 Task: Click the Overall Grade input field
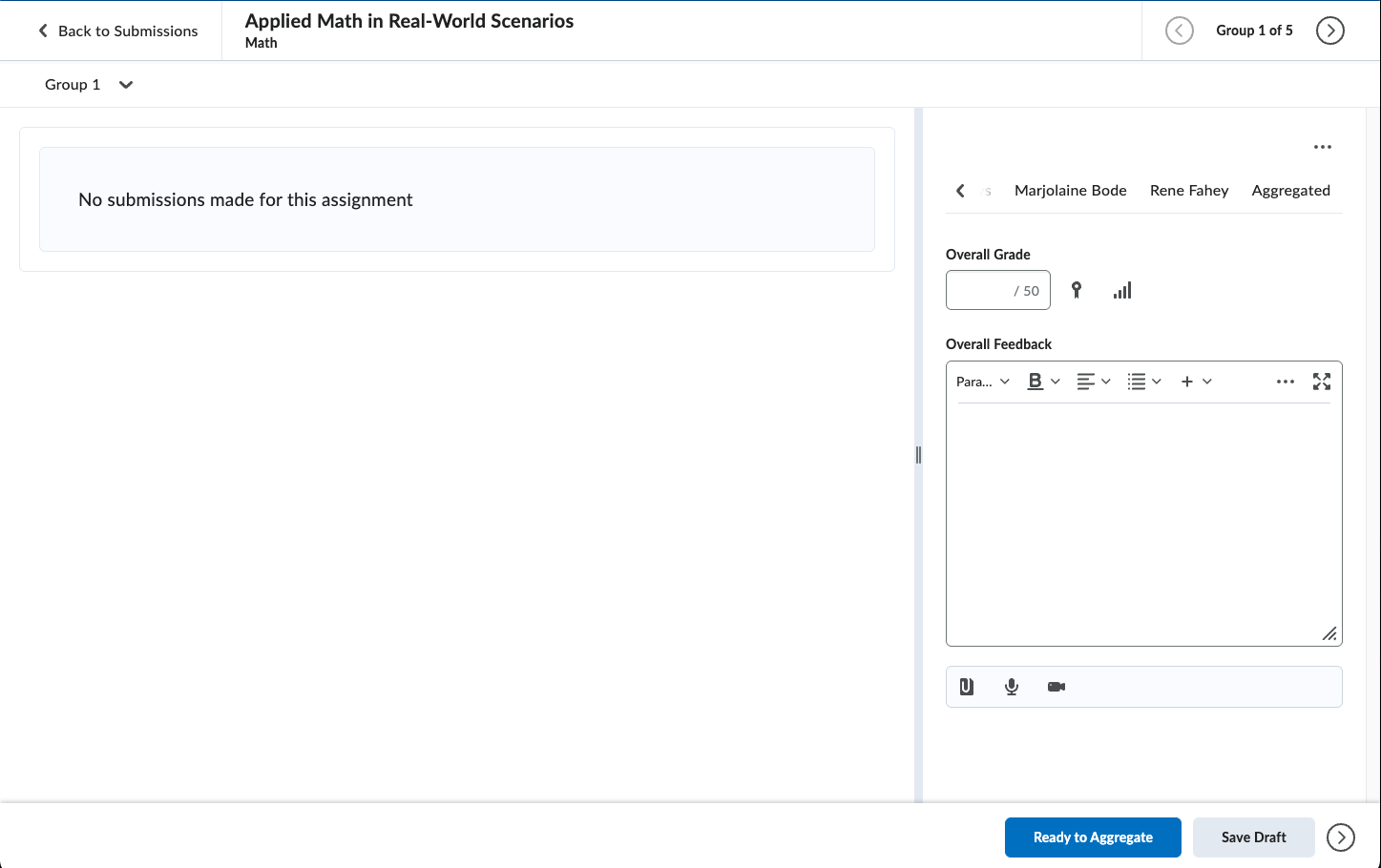point(998,291)
